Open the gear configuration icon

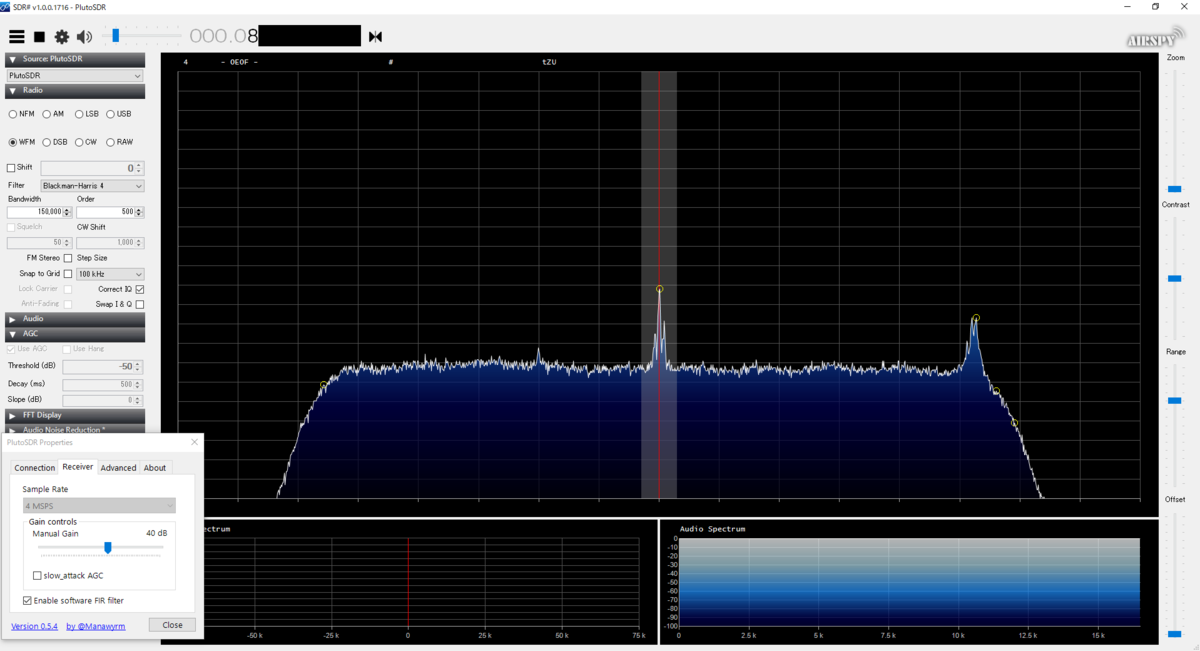tap(62, 37)
